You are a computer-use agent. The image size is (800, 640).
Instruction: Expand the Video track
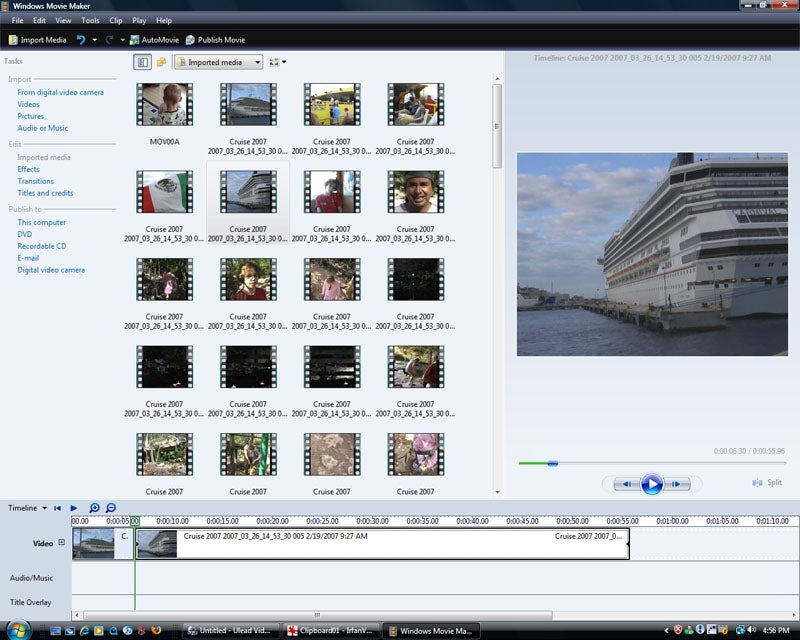[62, 543]
